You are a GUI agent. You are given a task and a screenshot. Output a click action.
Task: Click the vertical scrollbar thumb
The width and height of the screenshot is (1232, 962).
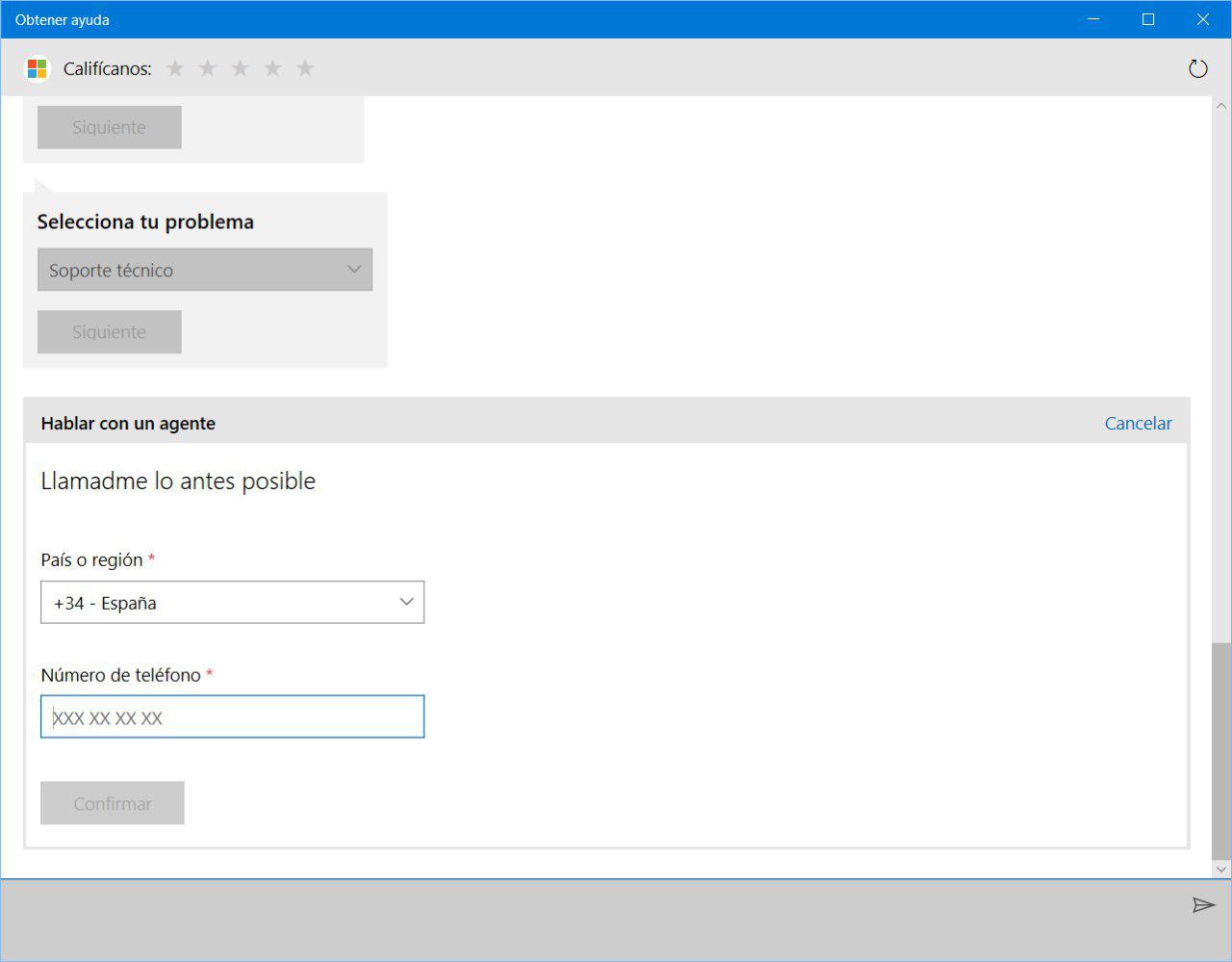coord(1221,749)
